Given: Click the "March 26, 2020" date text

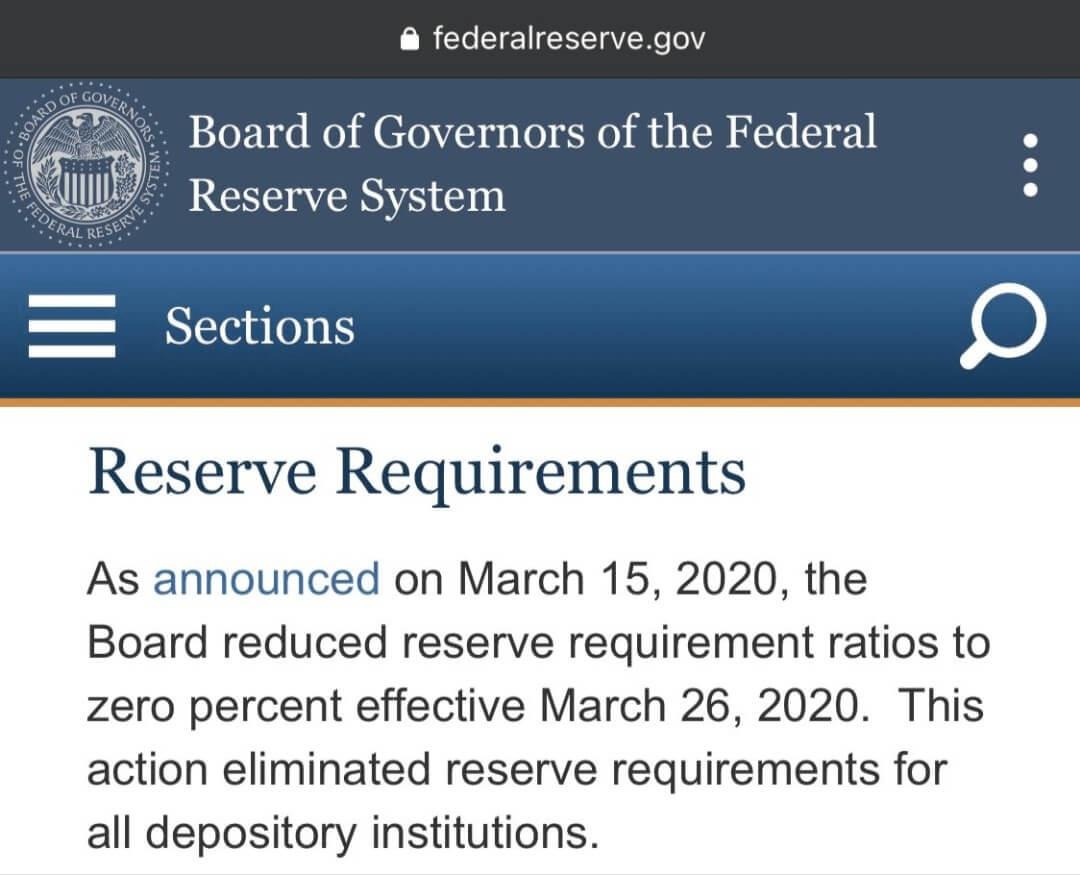Looking at the screenshot, I should (699, 706).
